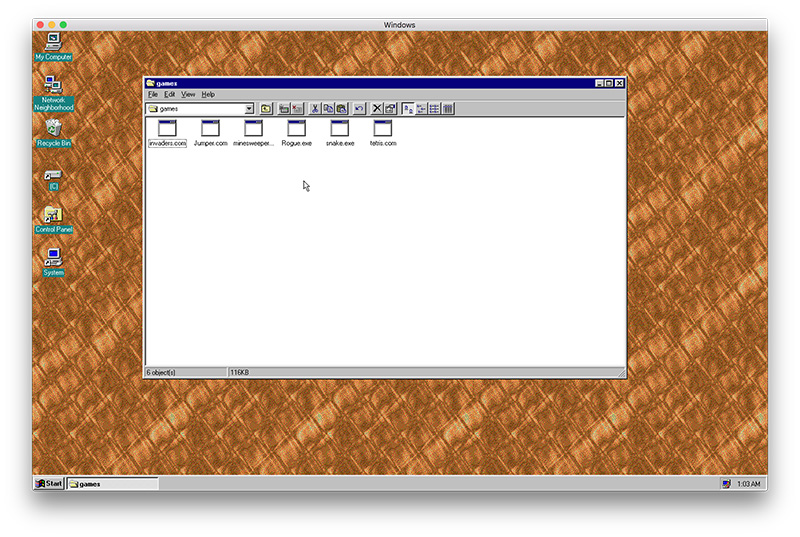
Task: Click the green macOS zoom button
Action: 63,24
